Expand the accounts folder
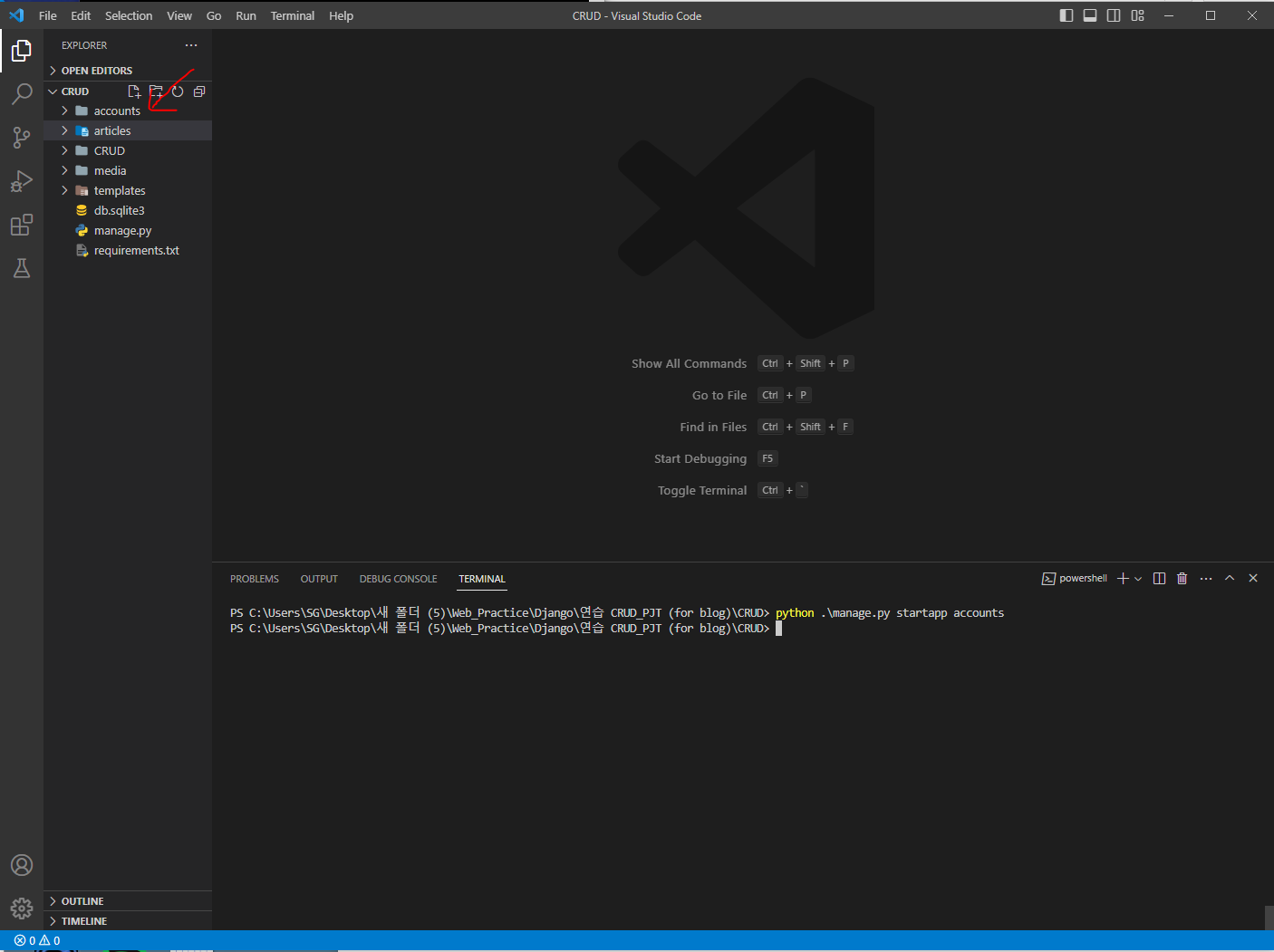Image resolution: width=1274 pixels, height=952 pixels. pos(128,111)
